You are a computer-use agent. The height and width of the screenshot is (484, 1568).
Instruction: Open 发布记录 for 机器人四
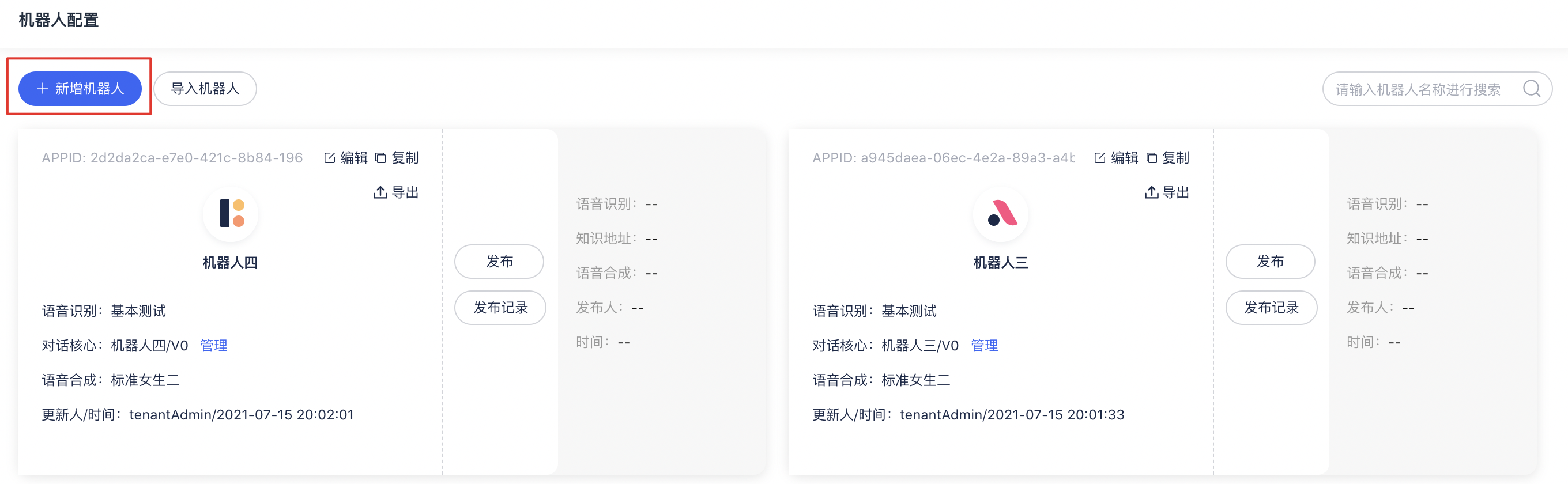click(500, 308)
